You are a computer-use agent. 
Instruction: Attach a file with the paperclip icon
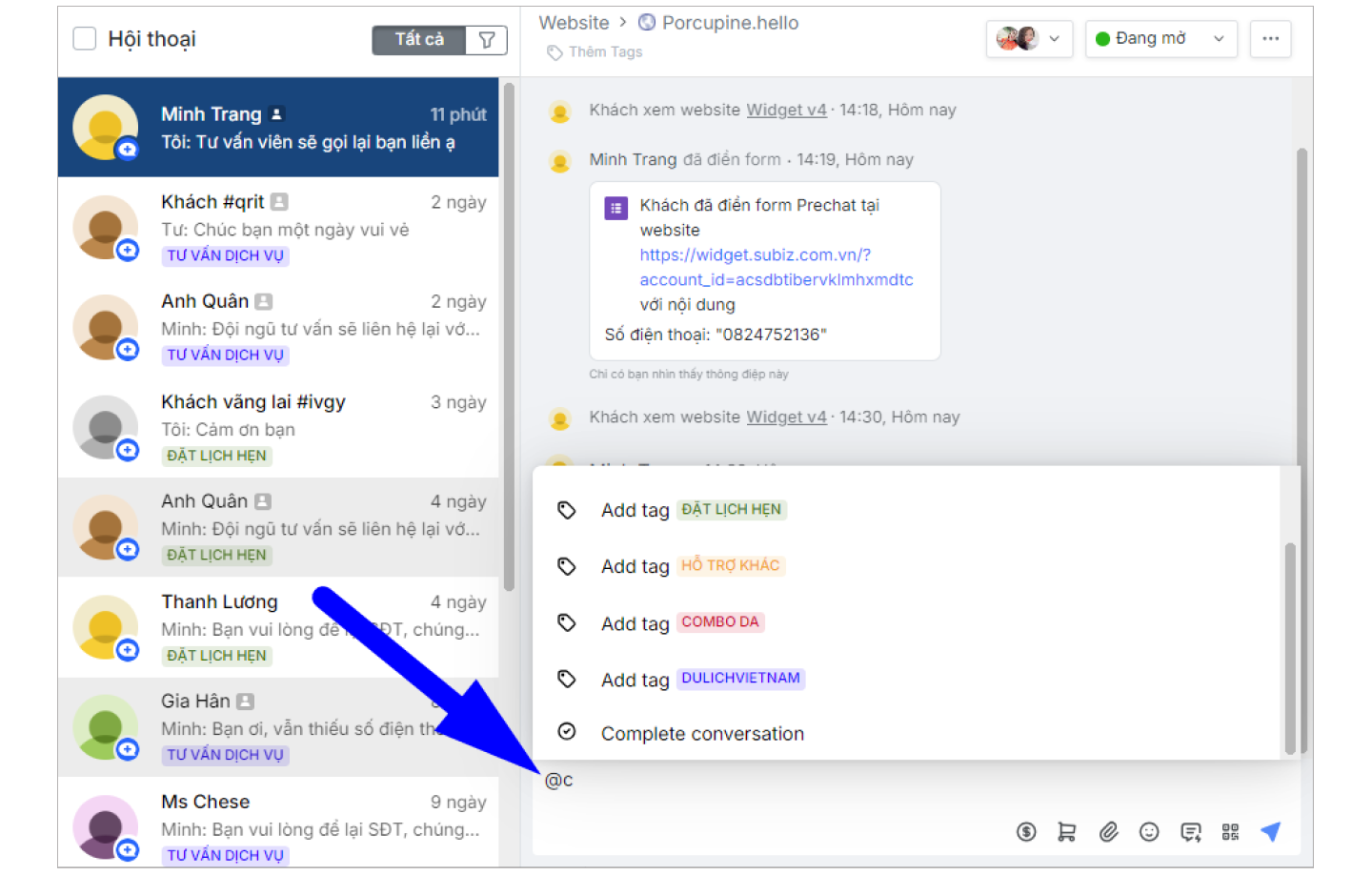point(1108,832)
